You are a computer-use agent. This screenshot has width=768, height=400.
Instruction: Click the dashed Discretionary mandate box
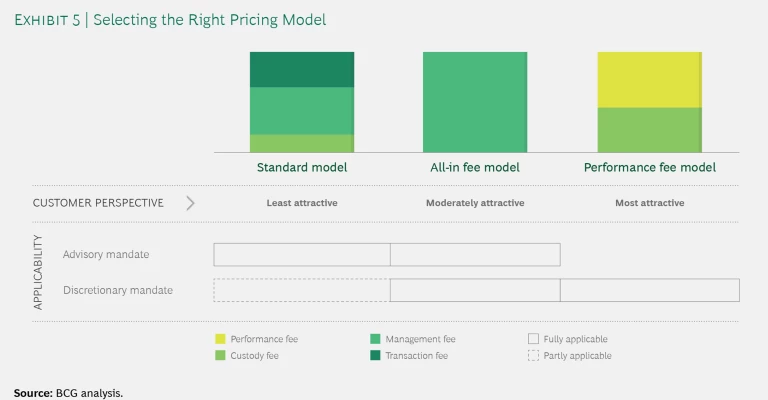302,290
